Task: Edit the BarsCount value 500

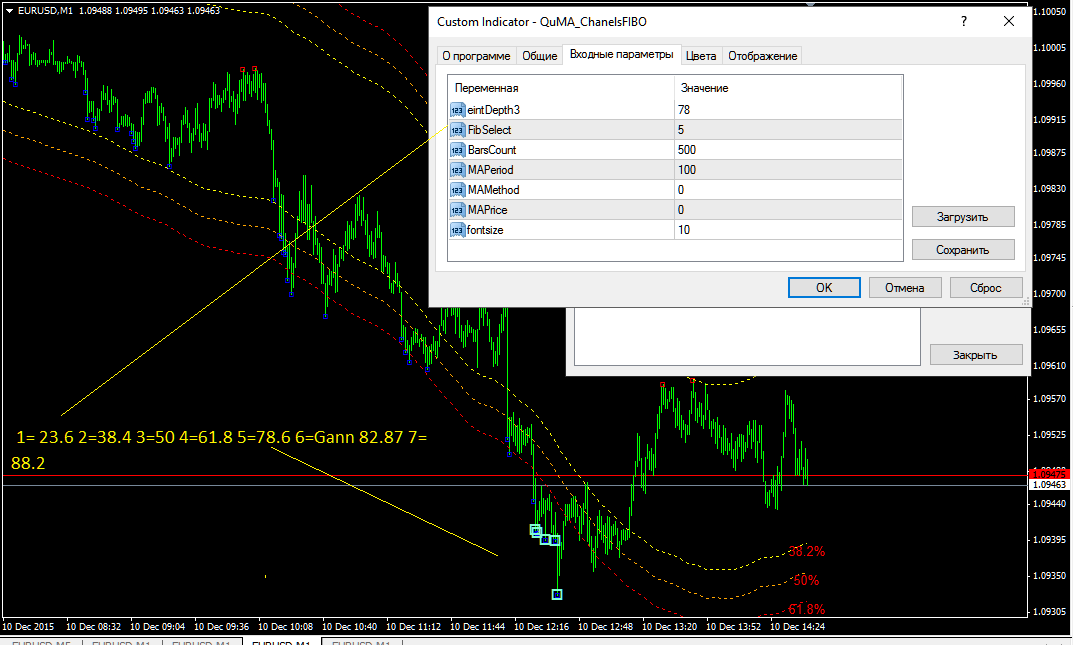Action: (x=788, y=150)
